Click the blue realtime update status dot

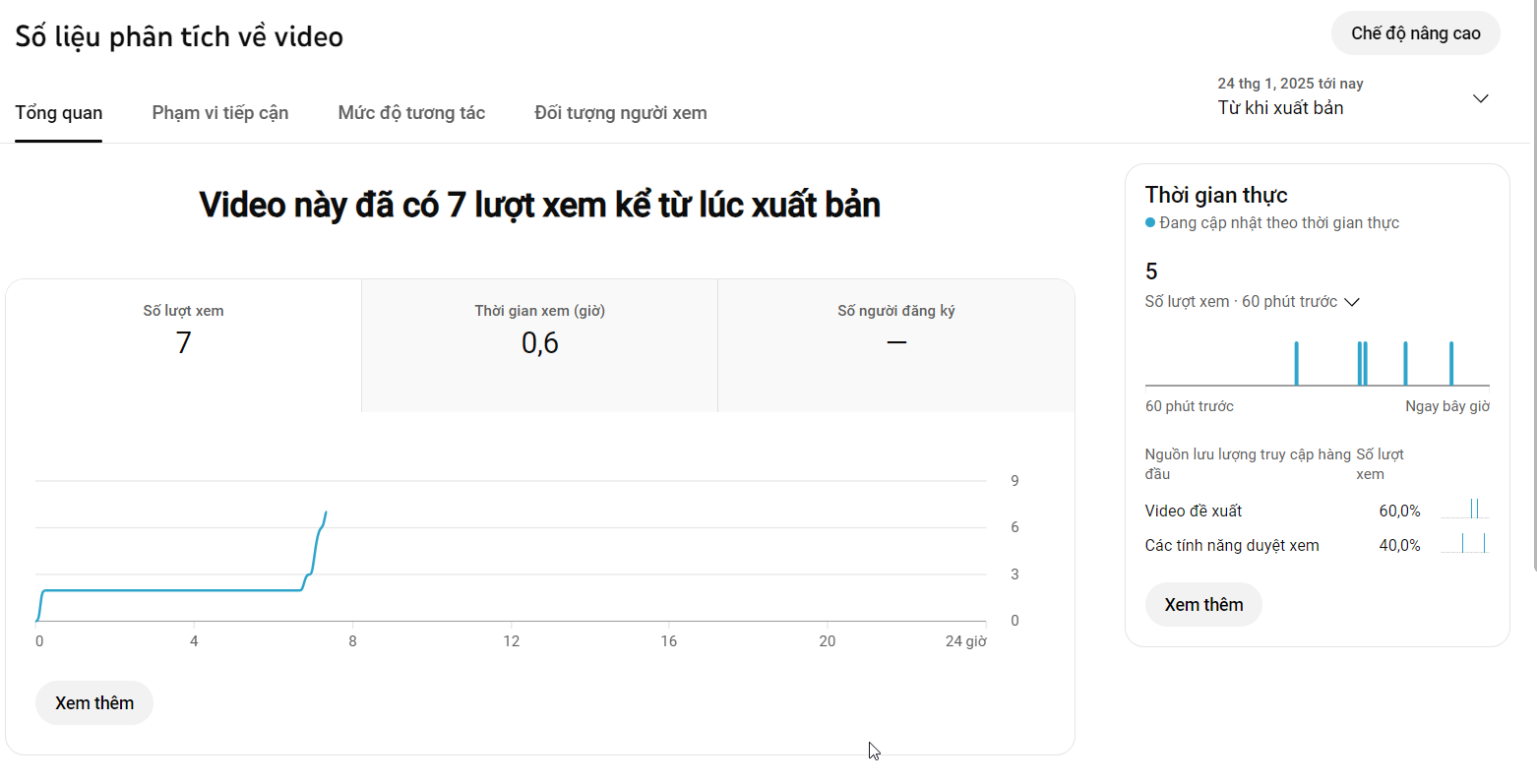pos(1150,223)
